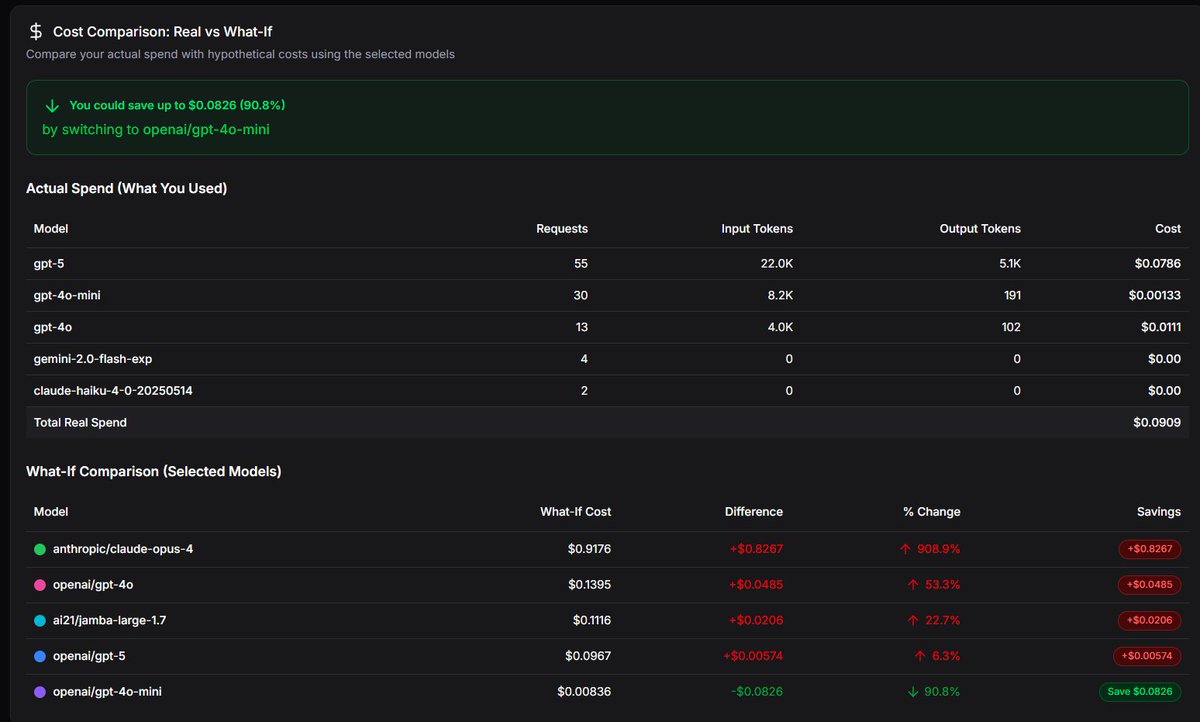Click the 22.0K input tokens value
The width and height of the screenshot is (1200, 722).
coord(776,264)
